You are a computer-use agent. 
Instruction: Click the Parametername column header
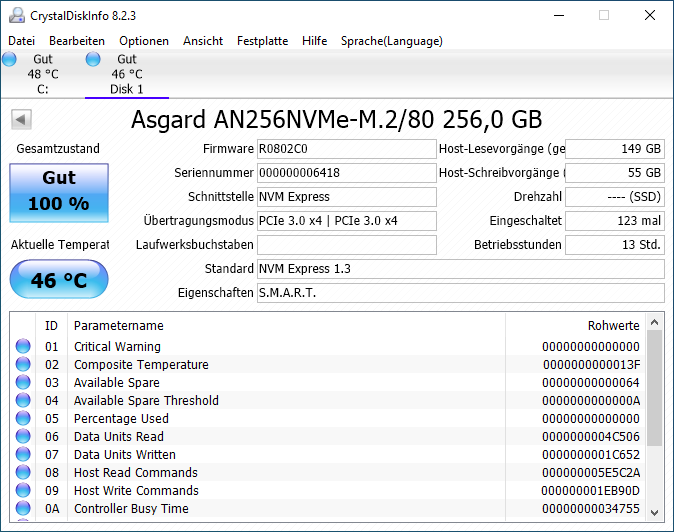(286, 326)
